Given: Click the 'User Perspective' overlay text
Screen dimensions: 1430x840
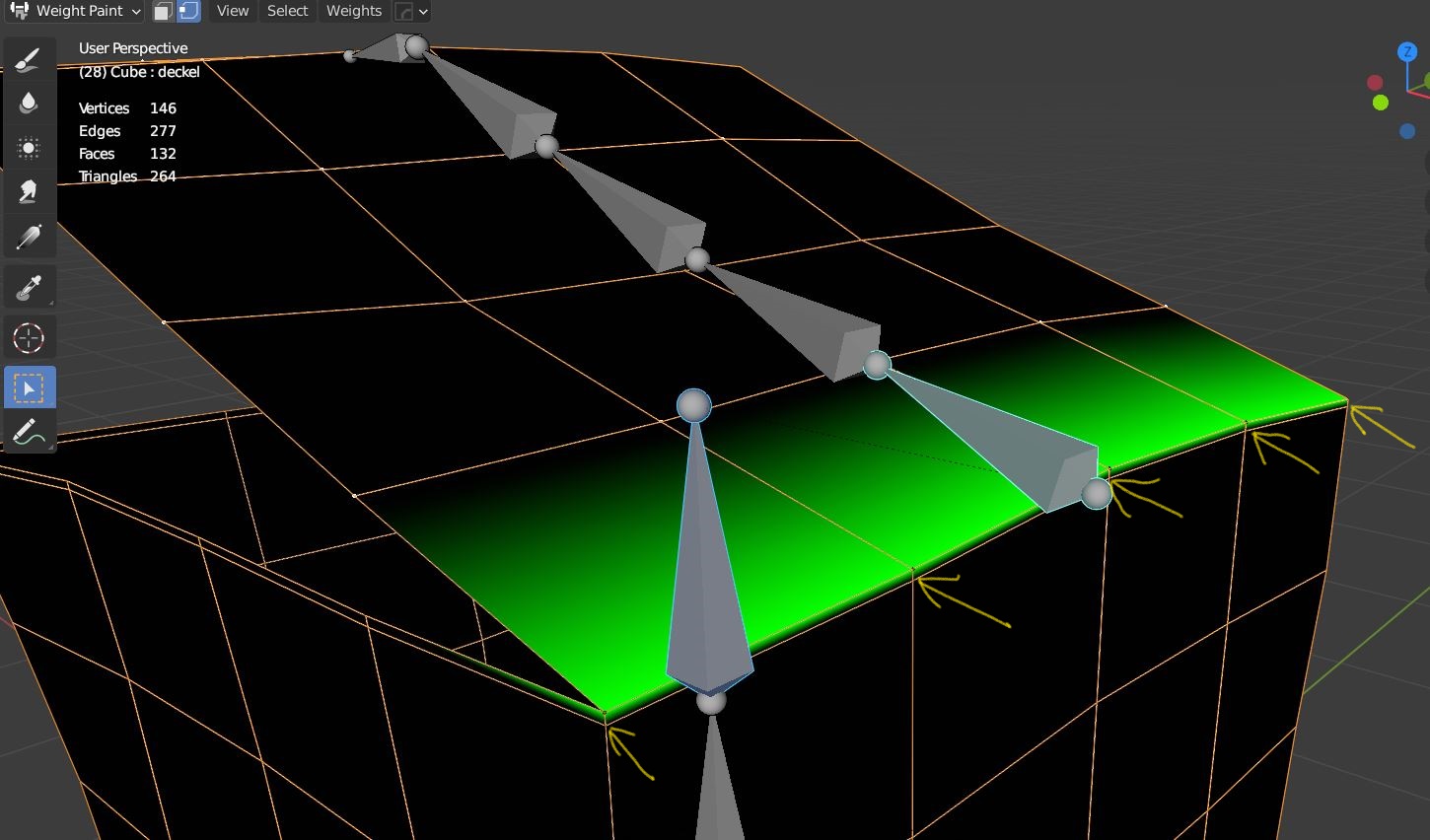Looking at the screenshot, I should [133, 48].
